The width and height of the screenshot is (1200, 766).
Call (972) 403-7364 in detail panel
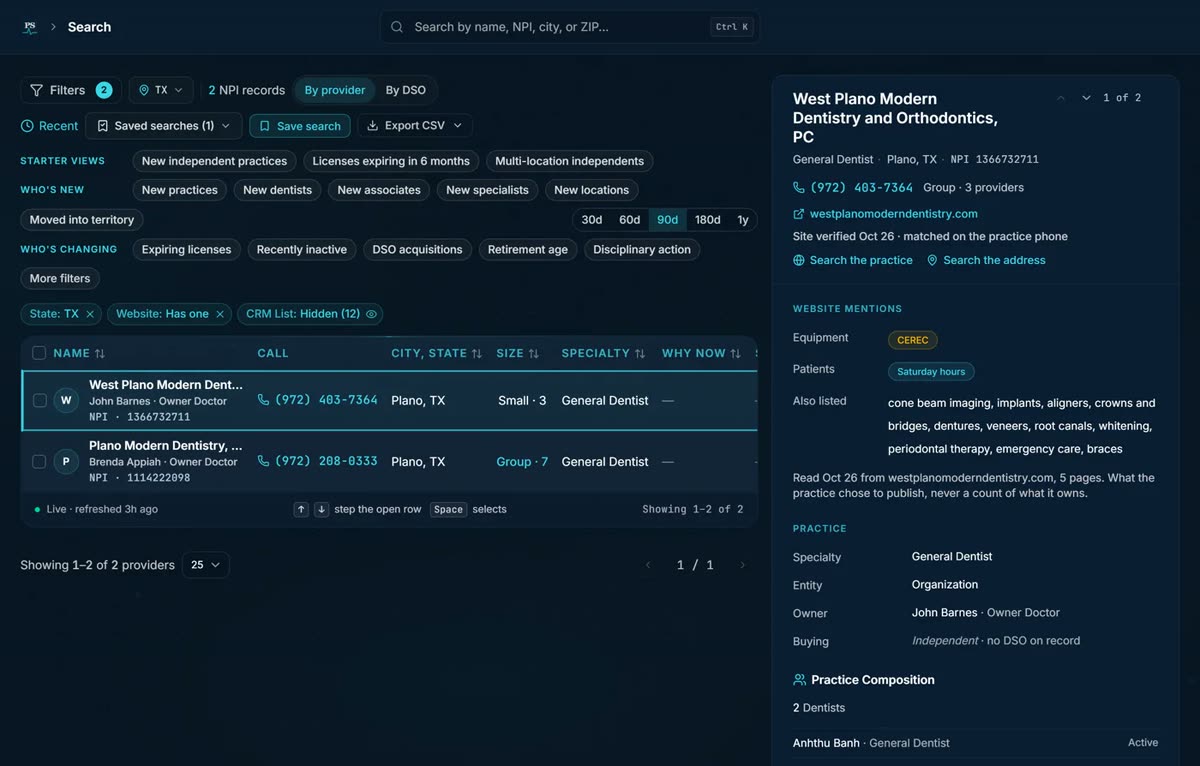tap(853, 187)
